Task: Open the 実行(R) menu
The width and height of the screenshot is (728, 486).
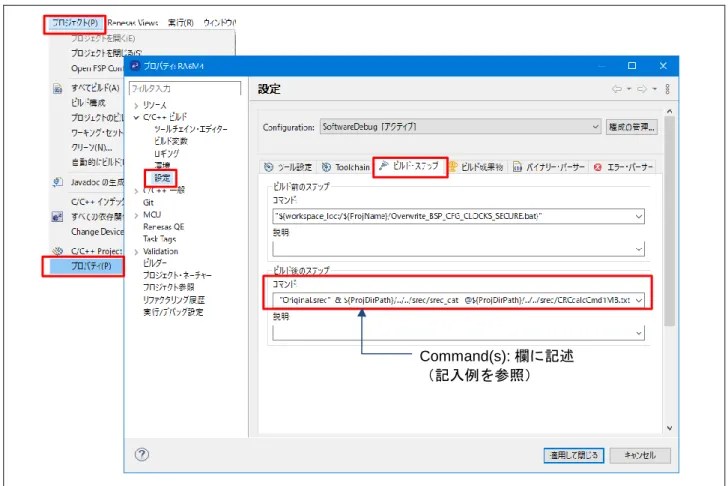Action: [x=181, y=23]
